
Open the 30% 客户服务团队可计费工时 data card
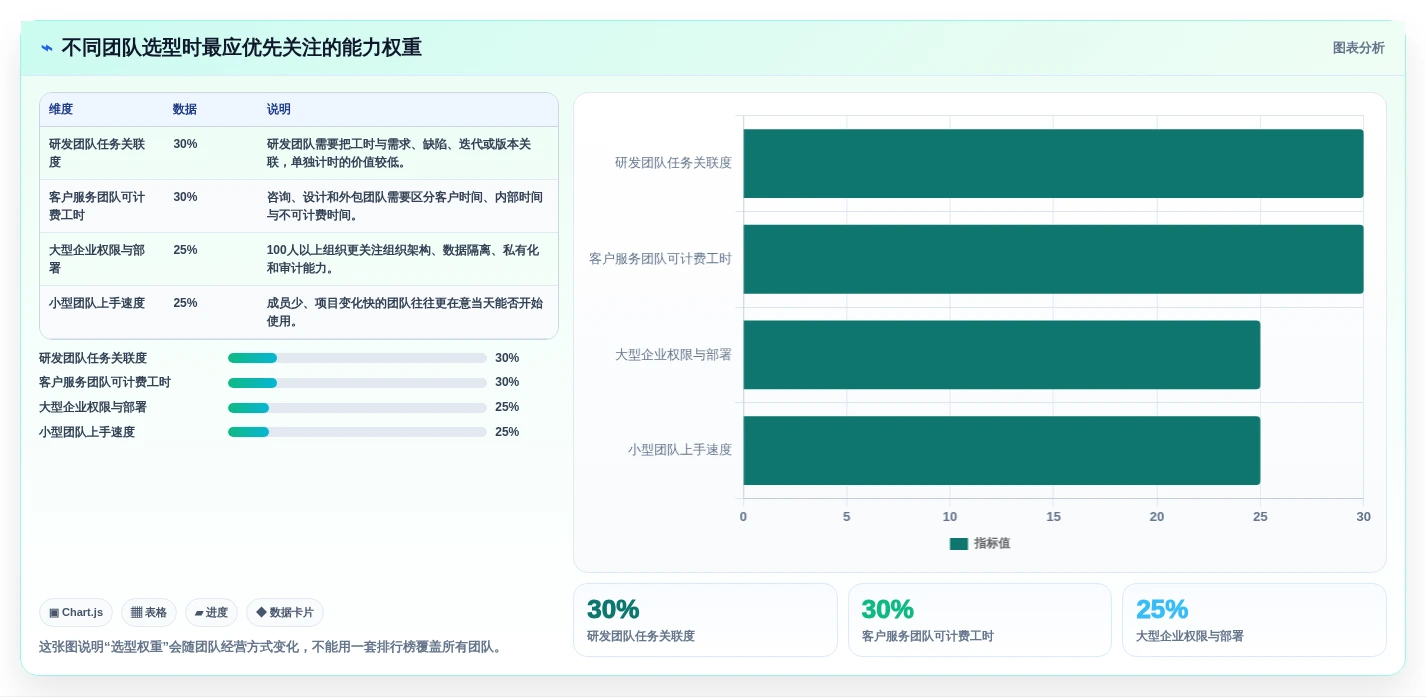click(x=980, y=620)
